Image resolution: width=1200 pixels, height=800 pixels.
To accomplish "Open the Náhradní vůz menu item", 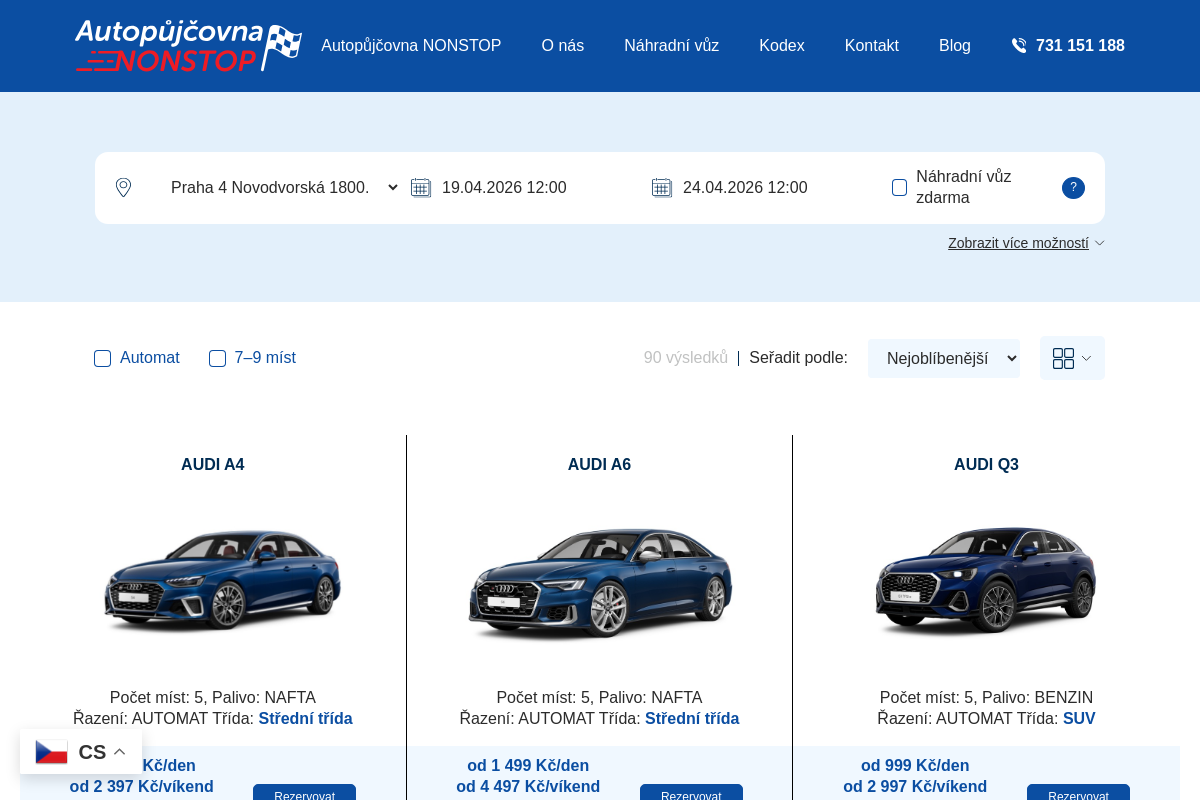I will (671, 46).
